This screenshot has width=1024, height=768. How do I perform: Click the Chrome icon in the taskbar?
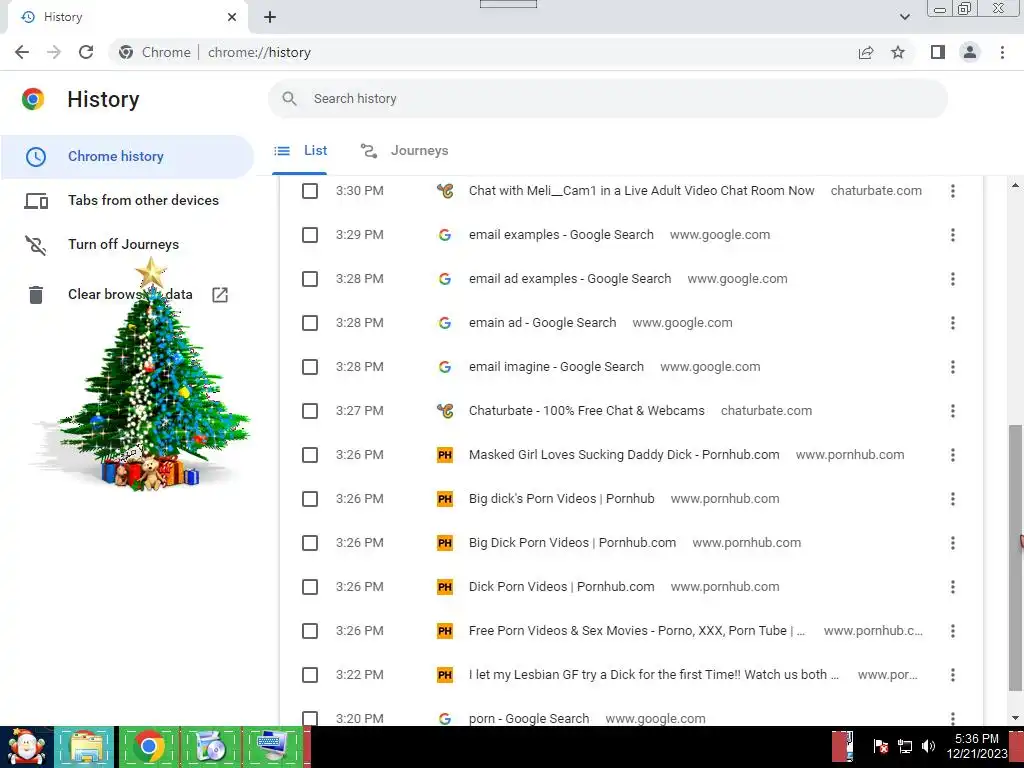(149, 747)
